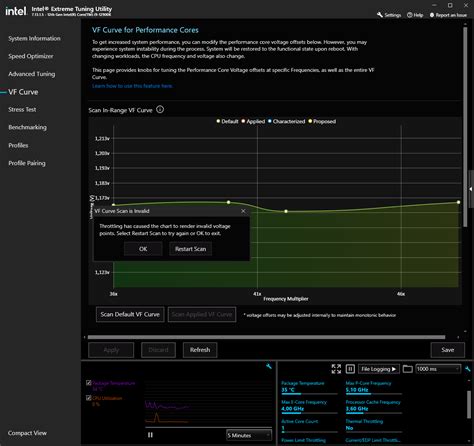Click the horizontal scrollbar below the chart
Screen dimensions: 474x446
click(266, 337)
